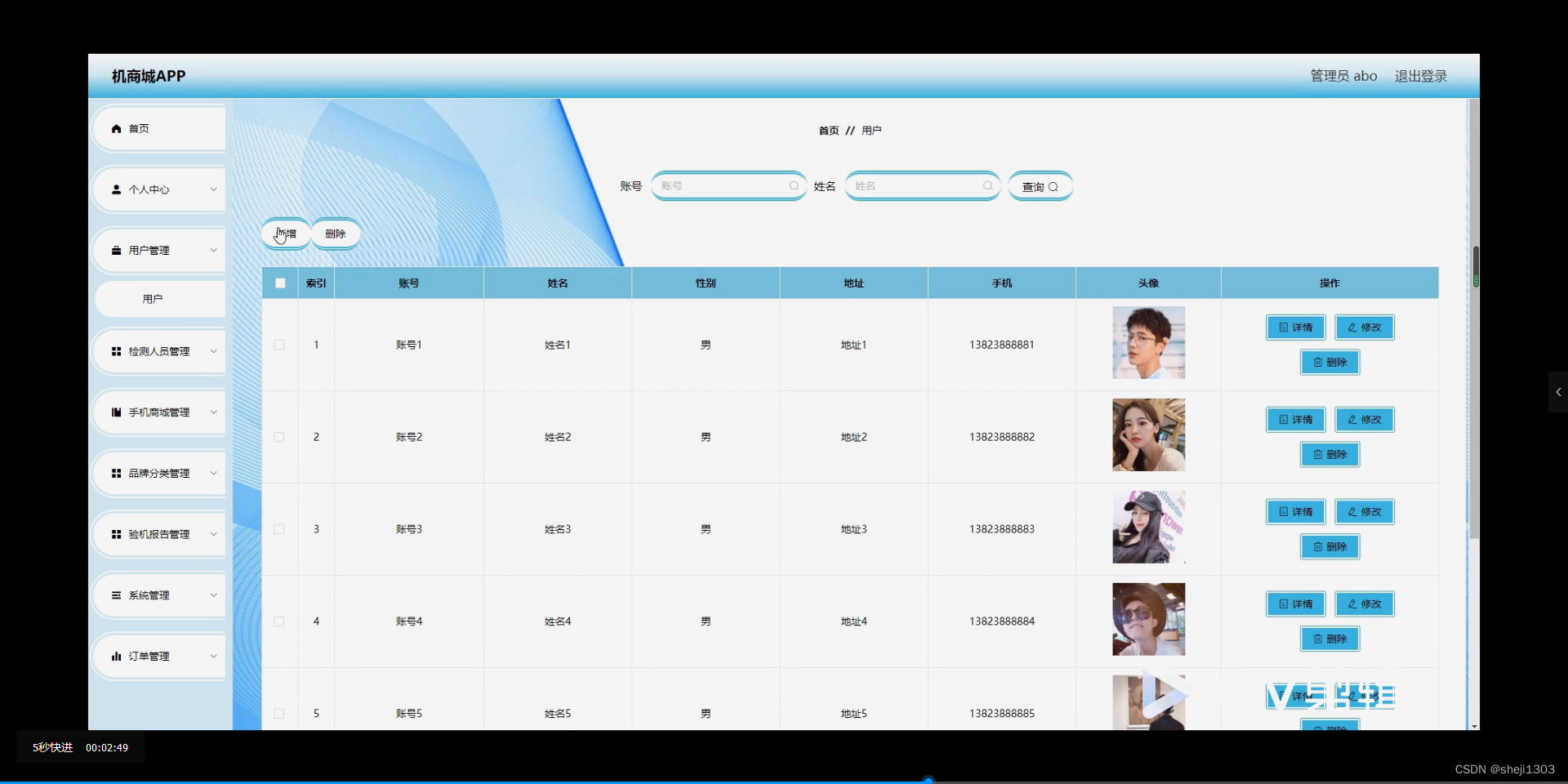
Task: Click the 新增 add button
Action: point(285,234)
